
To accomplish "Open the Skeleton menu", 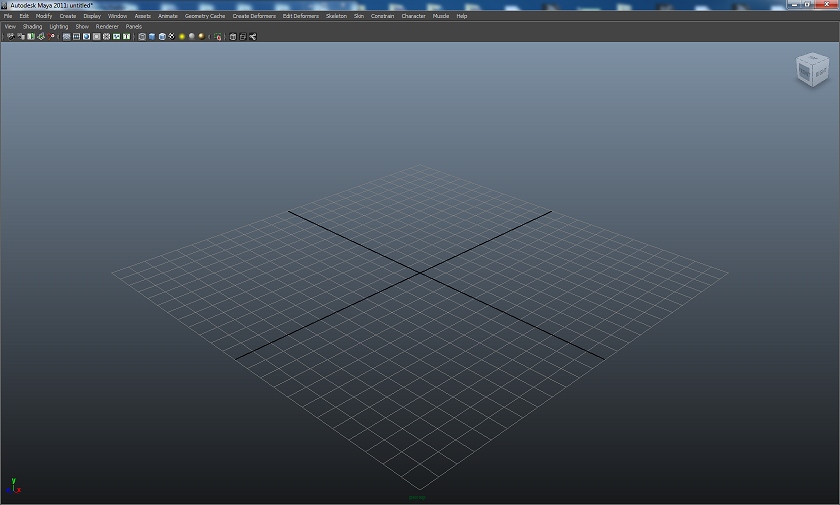I will pos(336,16).
